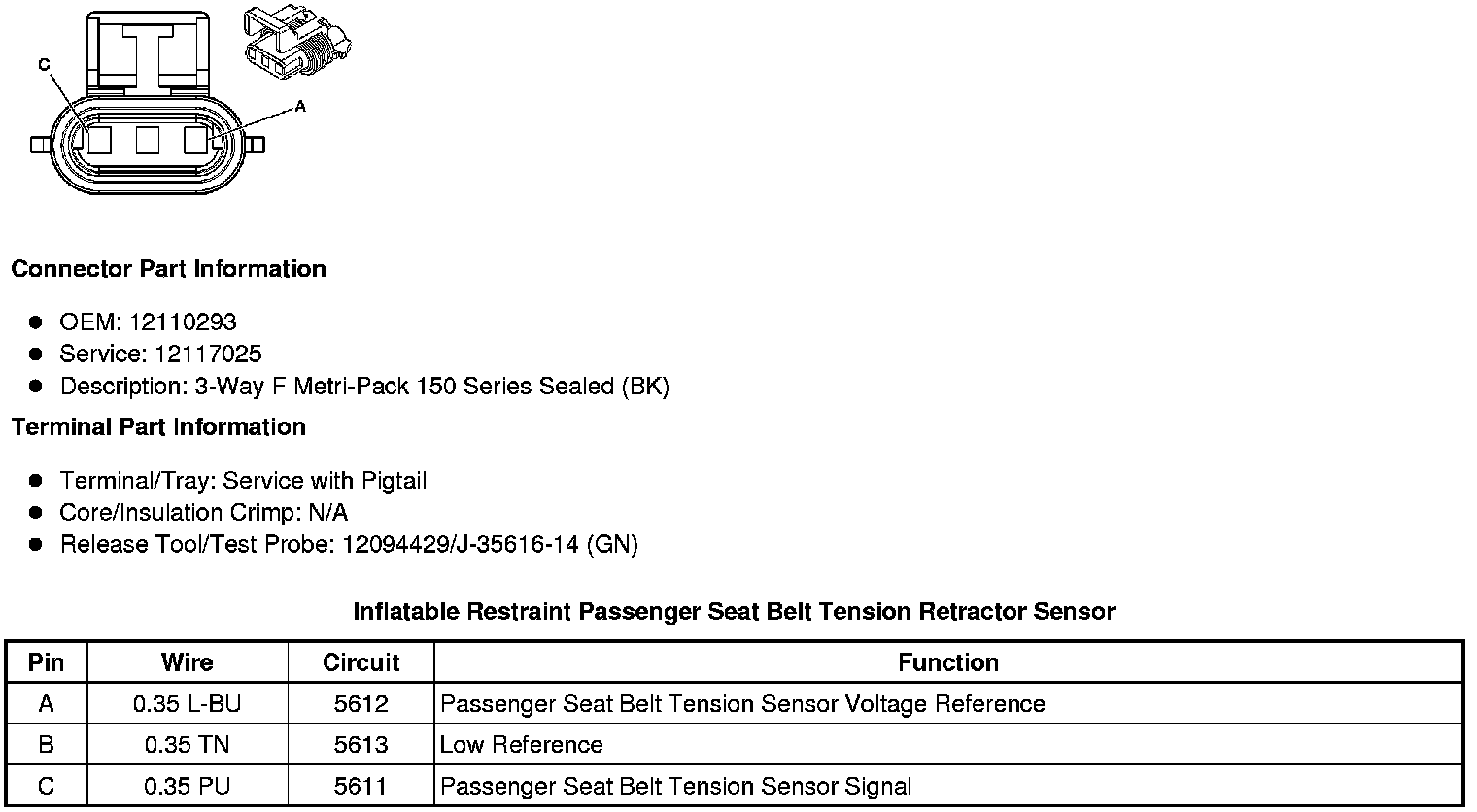Select the pin label C on the diagram
This screenshot has width=1477, height=812.
44,65
